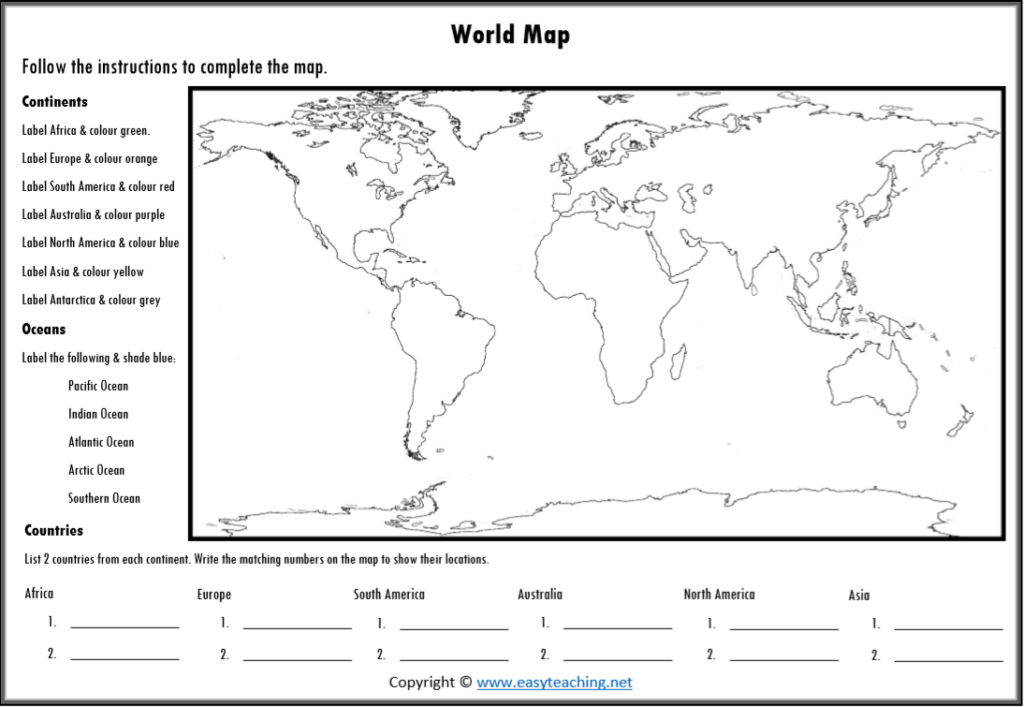Click "Pacific Ocean" in the oceans list

point(99,386)
